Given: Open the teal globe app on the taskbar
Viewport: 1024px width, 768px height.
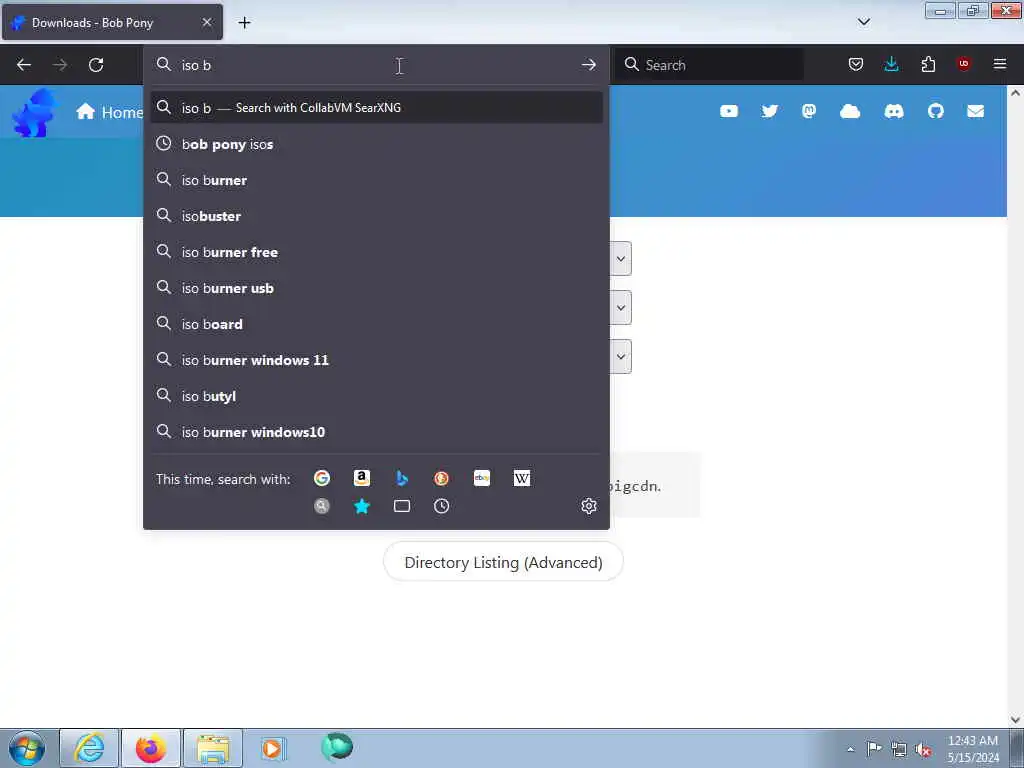Looking at the screenshot, I should (337, 747).
